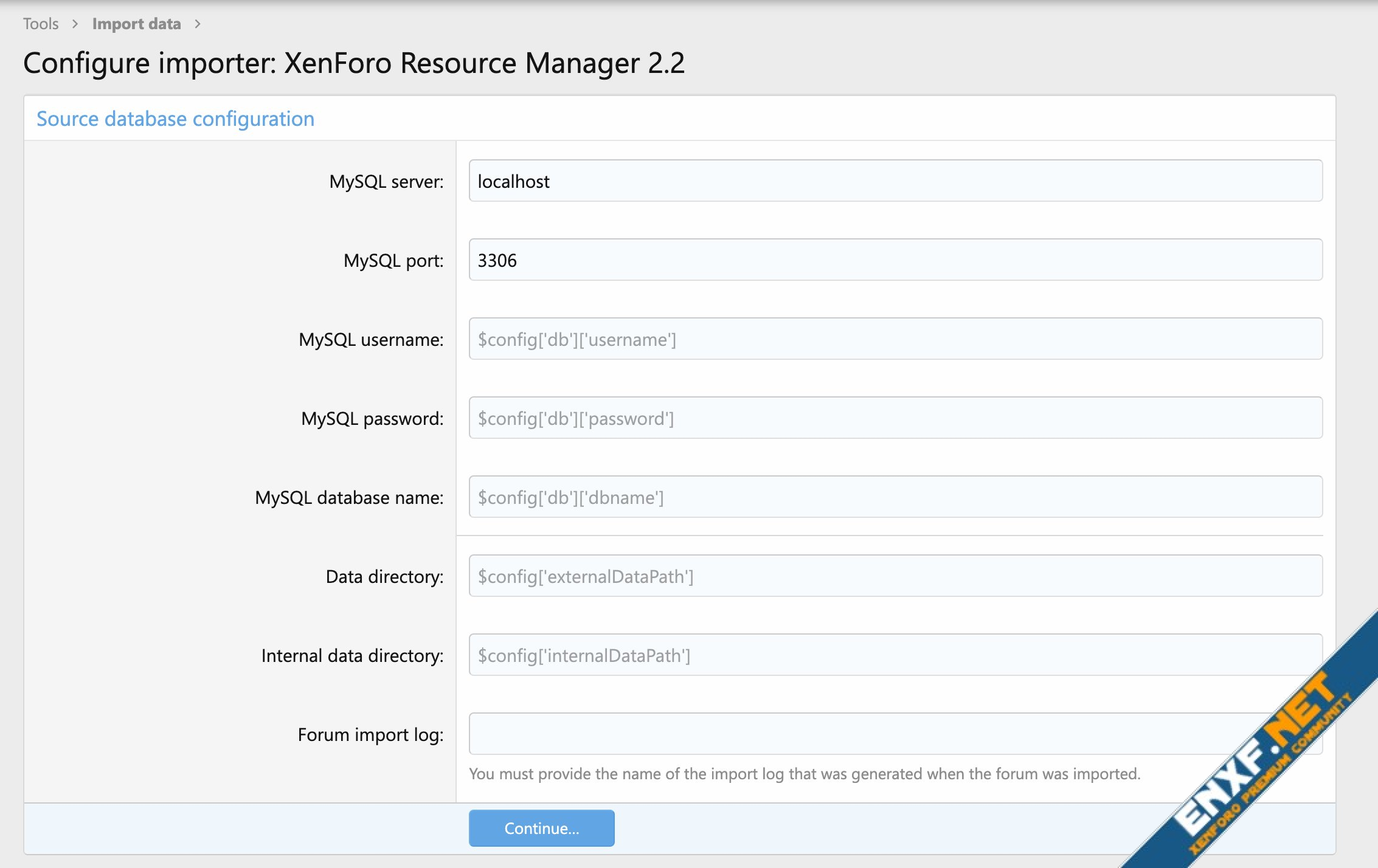Click the Configure importer page title
Image resolution: width=1378 pixels, height=868 pixels.
click(354, 63)
